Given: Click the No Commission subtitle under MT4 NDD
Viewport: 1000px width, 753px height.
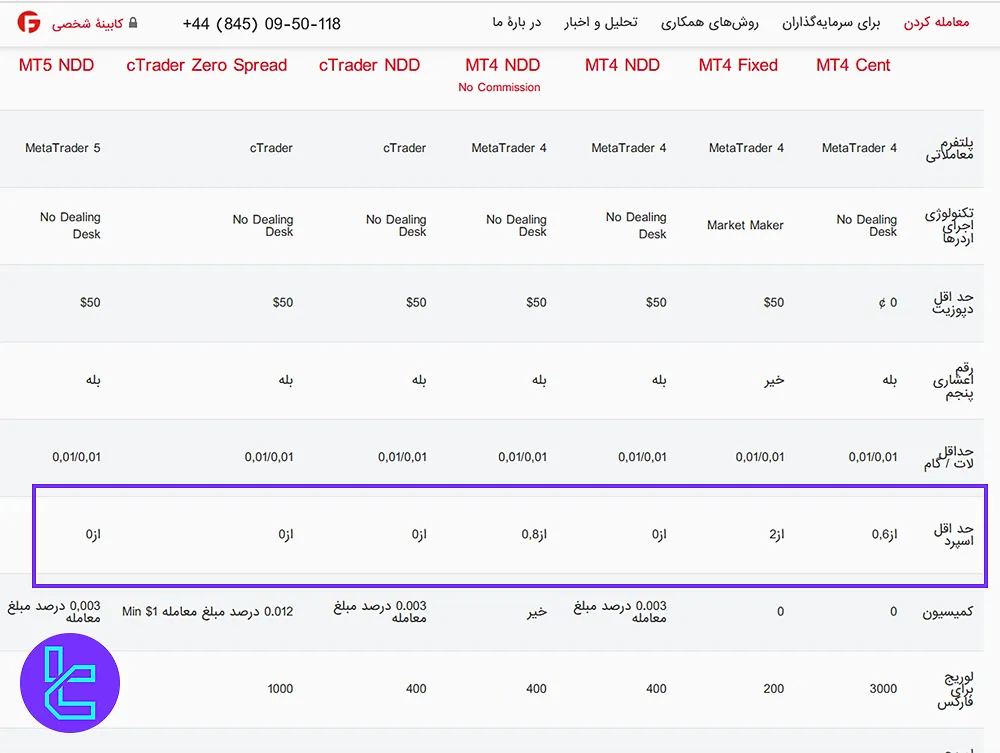Looking at the screenshot, I should (499, 88).
